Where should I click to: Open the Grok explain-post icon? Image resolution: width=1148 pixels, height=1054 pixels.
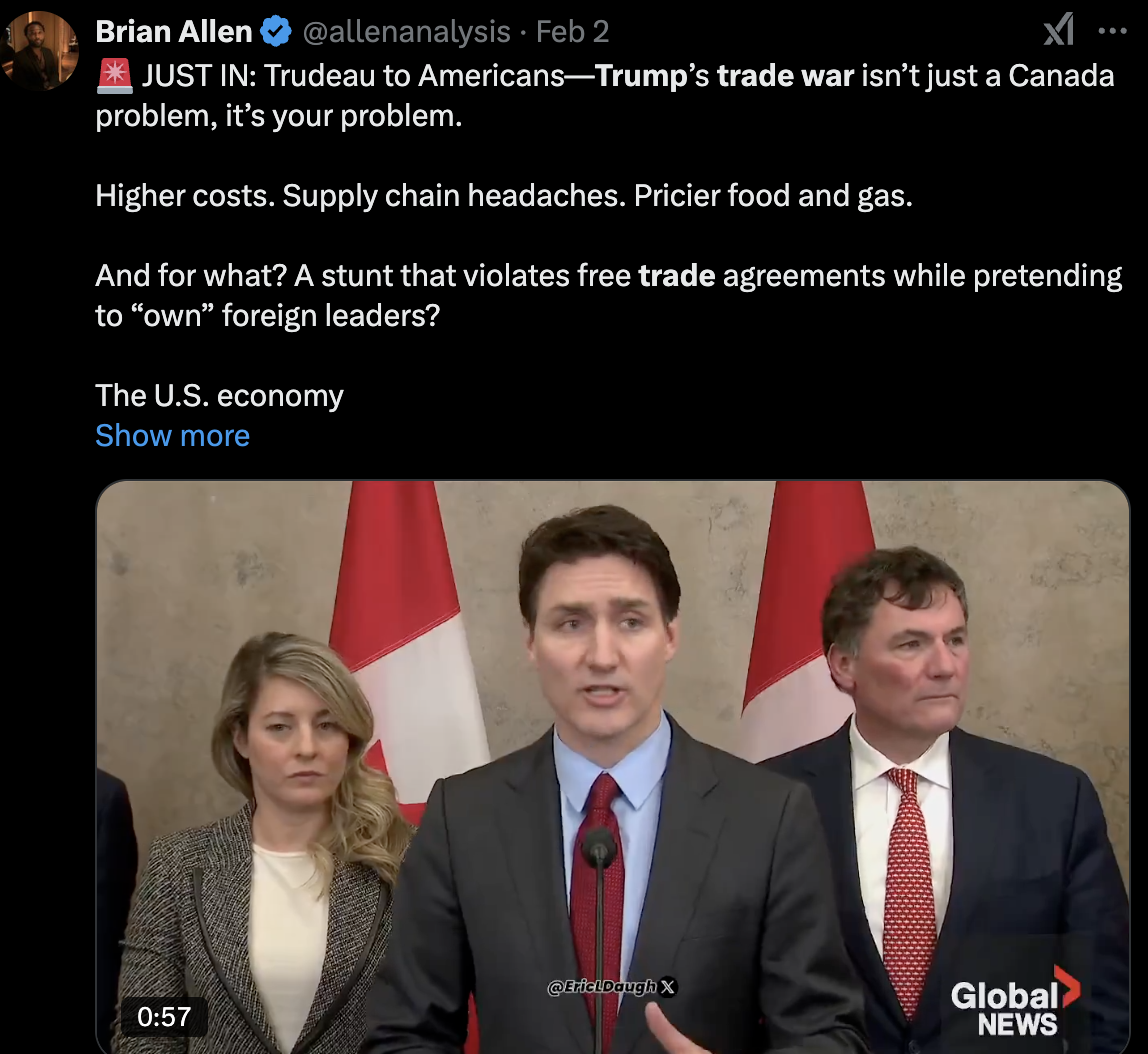point(1058,30)
